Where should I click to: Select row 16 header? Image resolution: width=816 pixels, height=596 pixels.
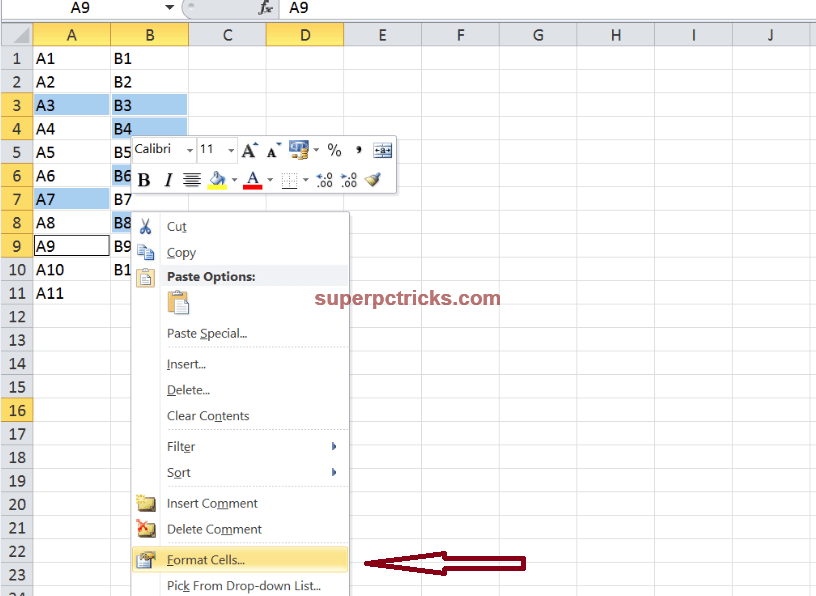click(x=17, y=410)
